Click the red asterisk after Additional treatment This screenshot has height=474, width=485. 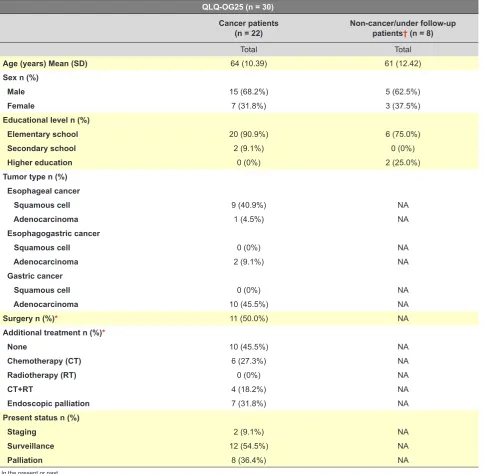(104, 331)
